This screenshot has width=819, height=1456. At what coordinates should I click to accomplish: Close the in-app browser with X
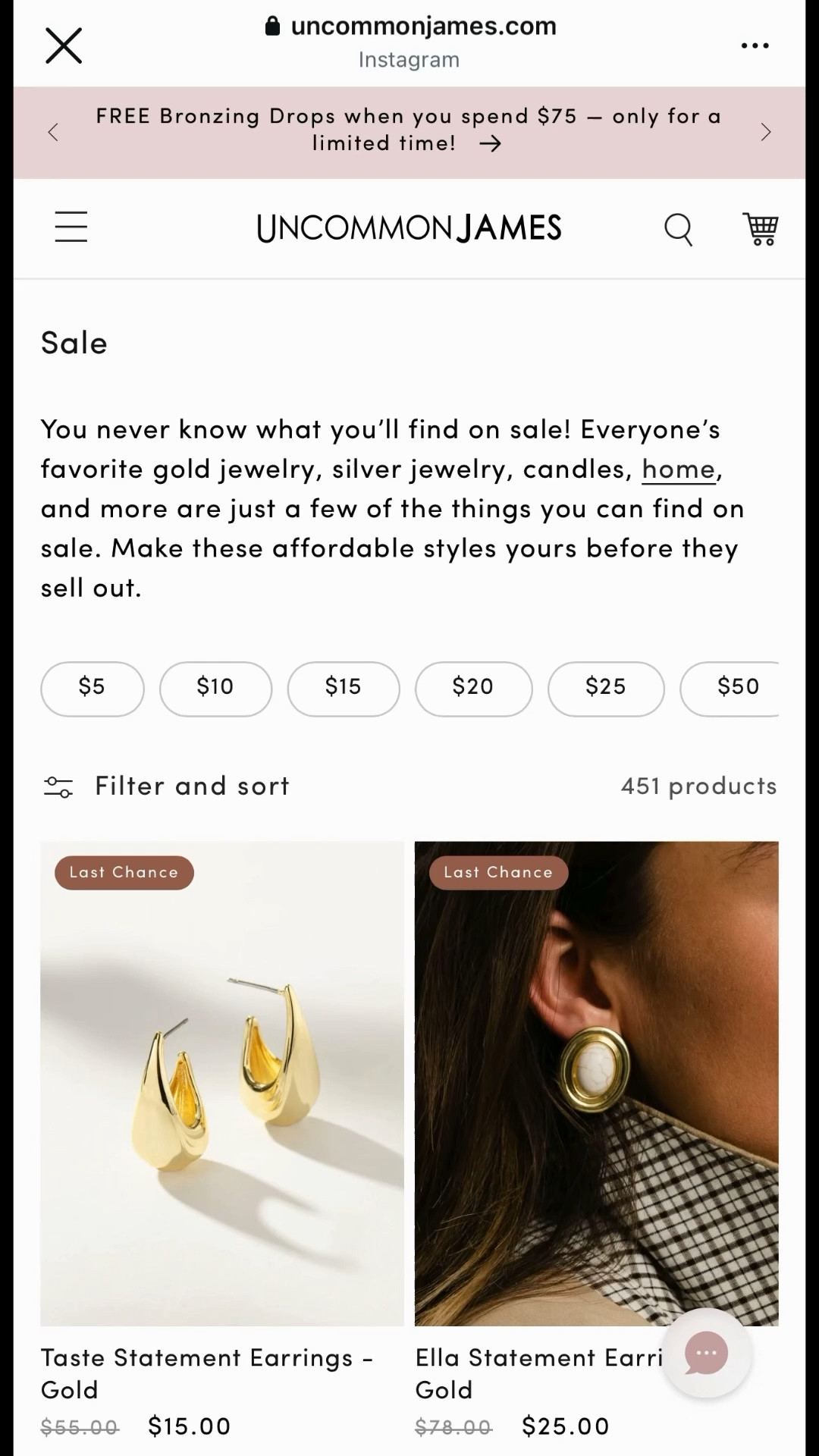tap(64, 45)
